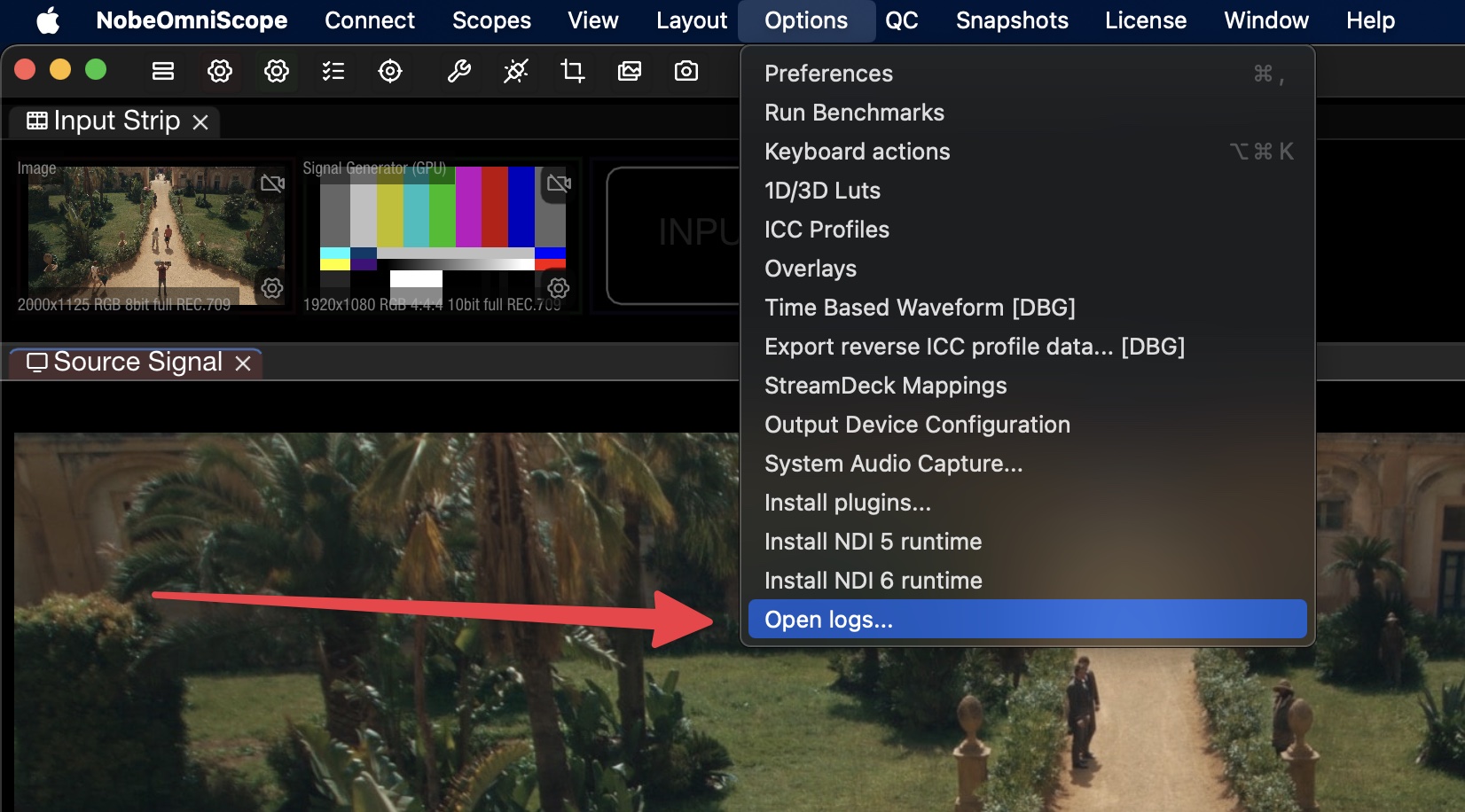1465x812 pixels.
Task: Open gear settings on the Image input thumbnail
Action: (x=272, y=288)
